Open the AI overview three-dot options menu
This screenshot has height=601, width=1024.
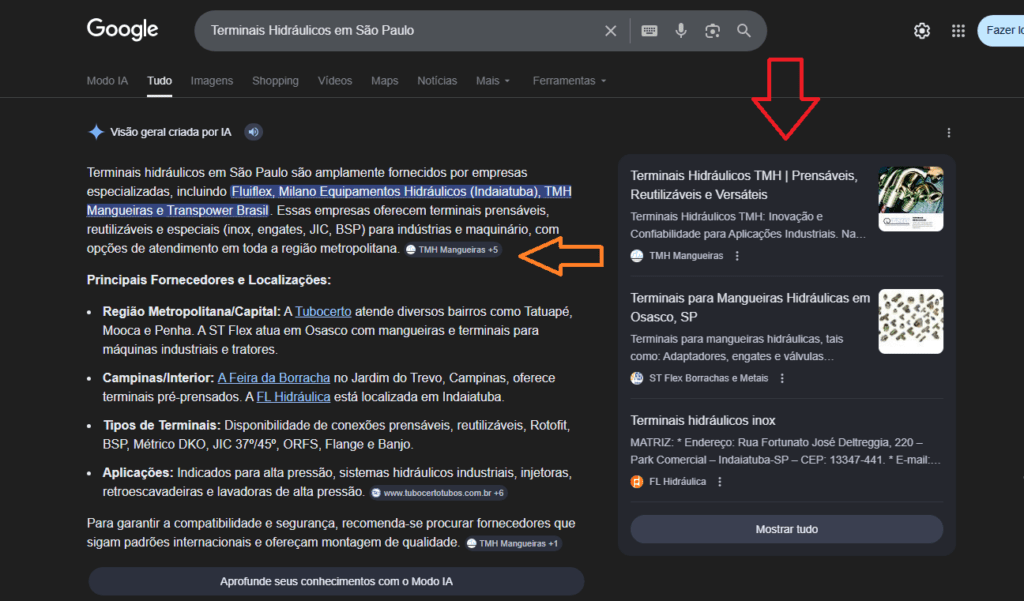coord(948,132)
